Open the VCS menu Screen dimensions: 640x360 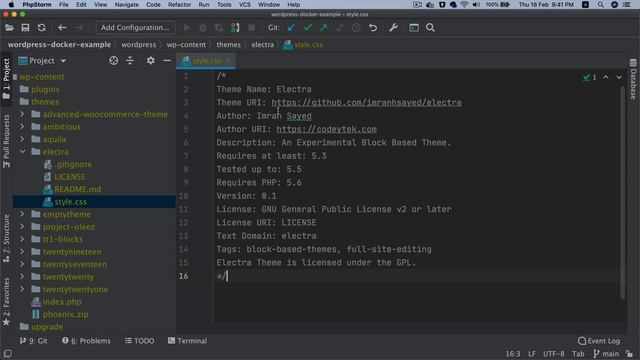coord(245,4)
